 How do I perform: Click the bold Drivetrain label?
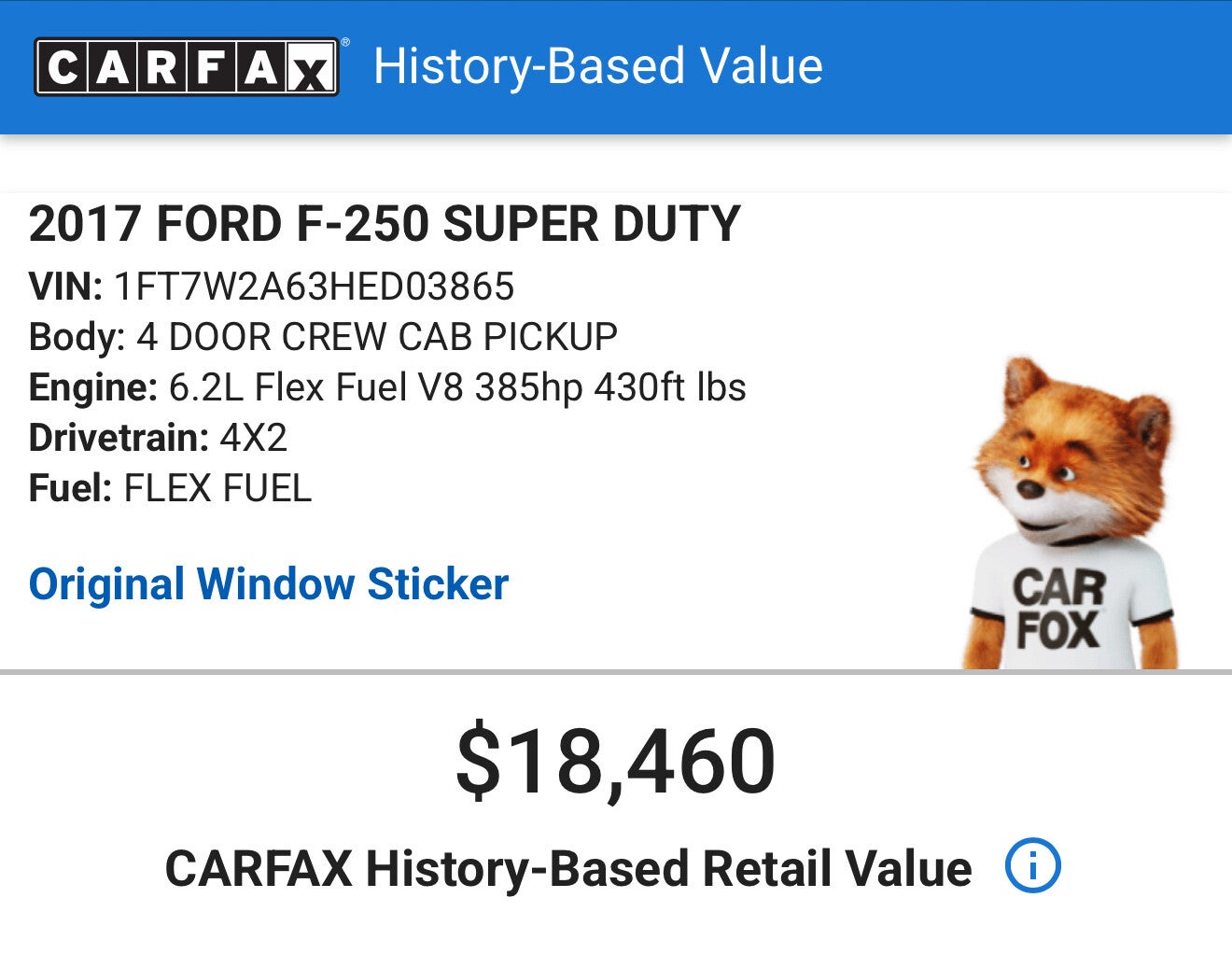click(x=119, y=438)
